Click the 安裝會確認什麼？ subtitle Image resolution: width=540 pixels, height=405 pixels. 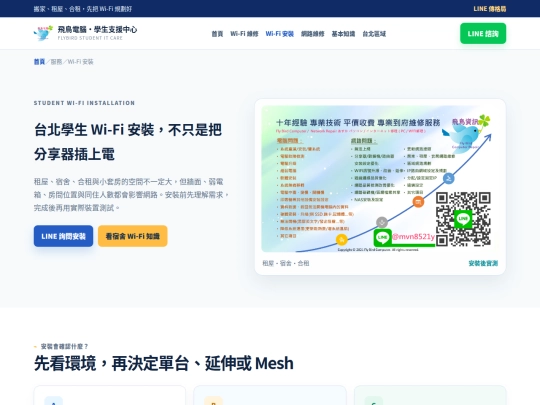point(64,346)
